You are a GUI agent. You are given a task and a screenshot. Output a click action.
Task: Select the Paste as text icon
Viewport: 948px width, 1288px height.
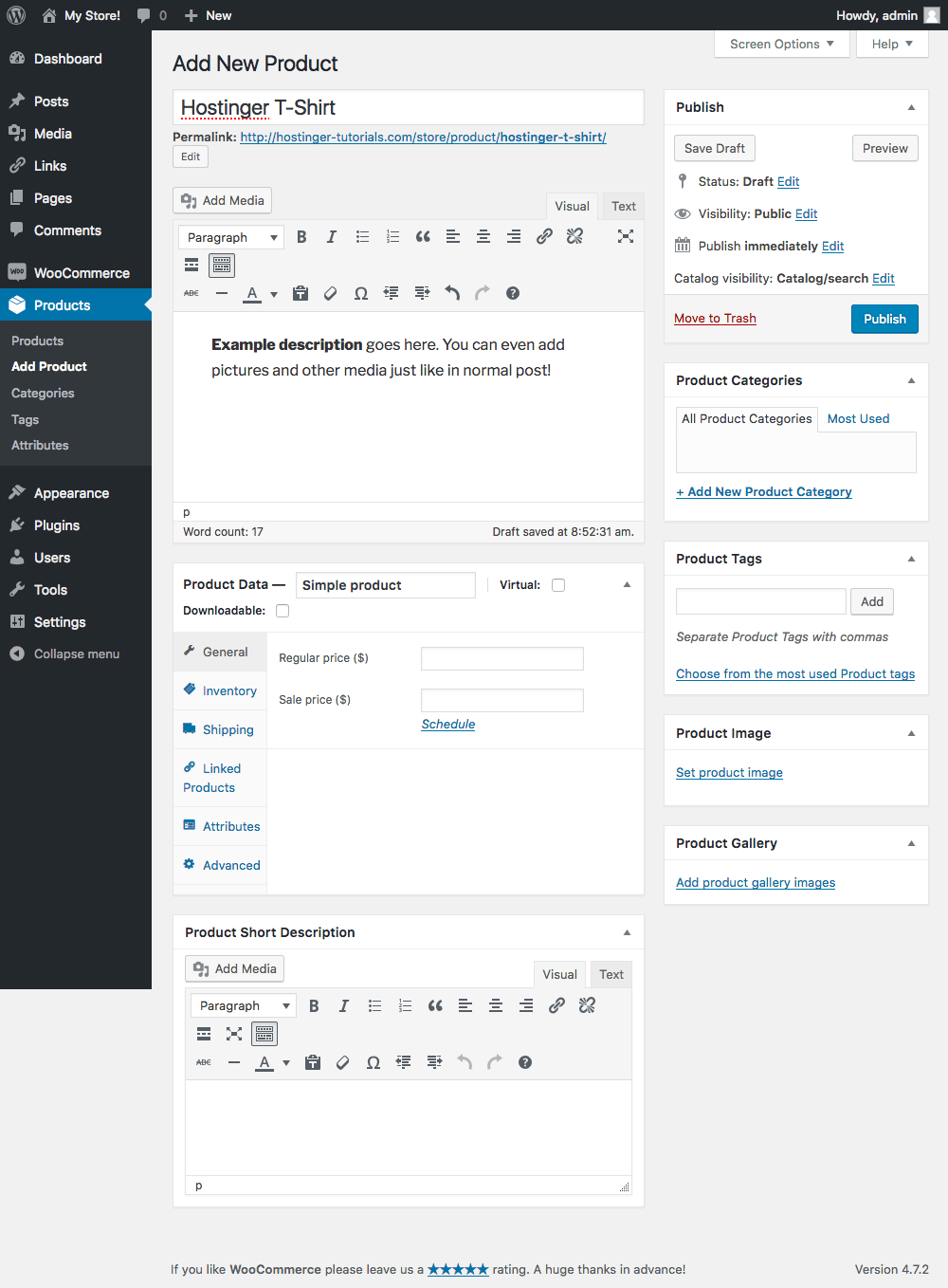point(301,293)
